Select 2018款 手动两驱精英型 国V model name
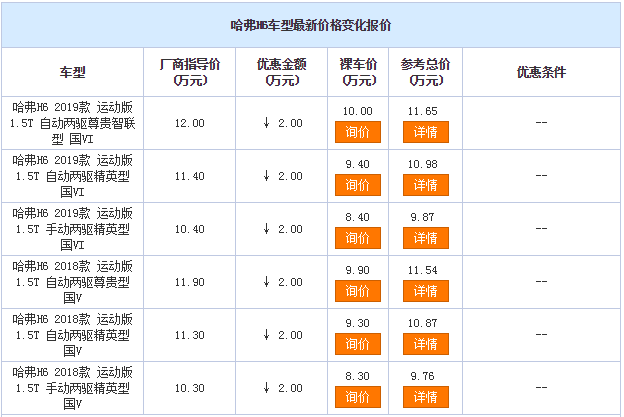This screenshot has height=417, width=624. point(72,387)
